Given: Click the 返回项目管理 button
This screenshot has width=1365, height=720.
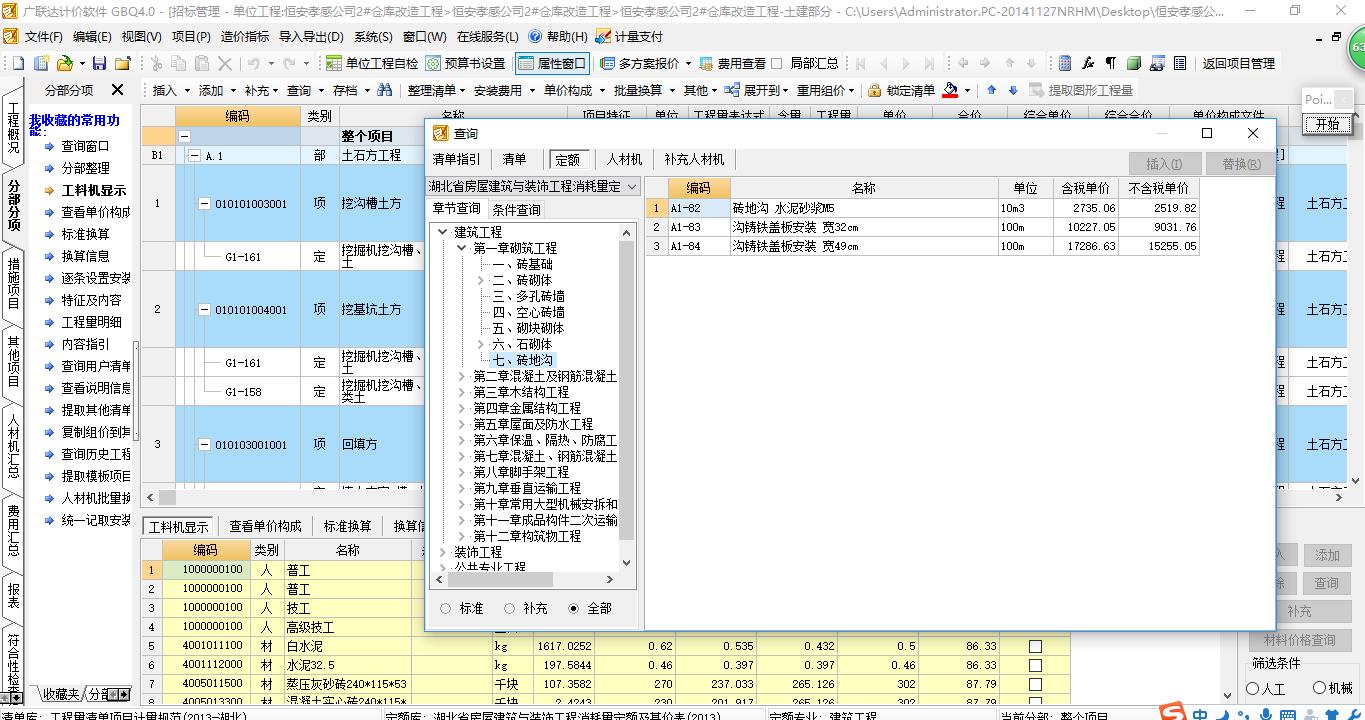Looking at the screenshot, I should 1238,63.
